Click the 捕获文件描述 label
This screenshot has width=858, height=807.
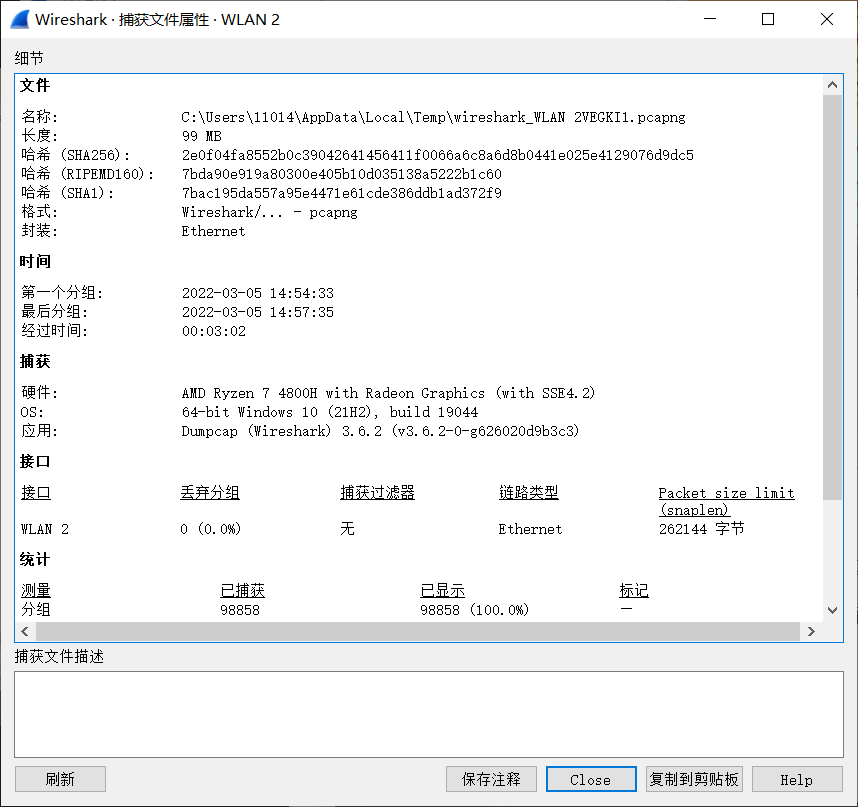pyautogui.click(x=59, y=657)
